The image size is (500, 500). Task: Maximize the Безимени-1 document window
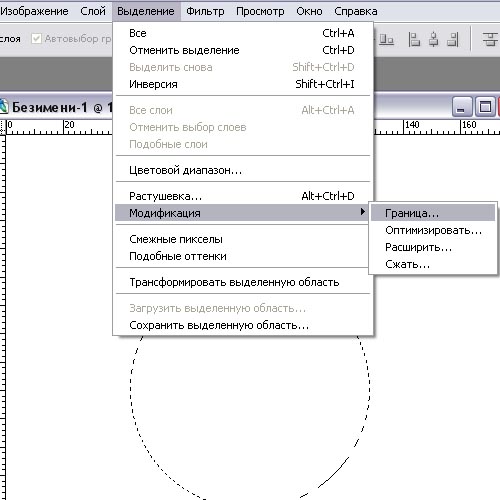(x=485, y=107)
